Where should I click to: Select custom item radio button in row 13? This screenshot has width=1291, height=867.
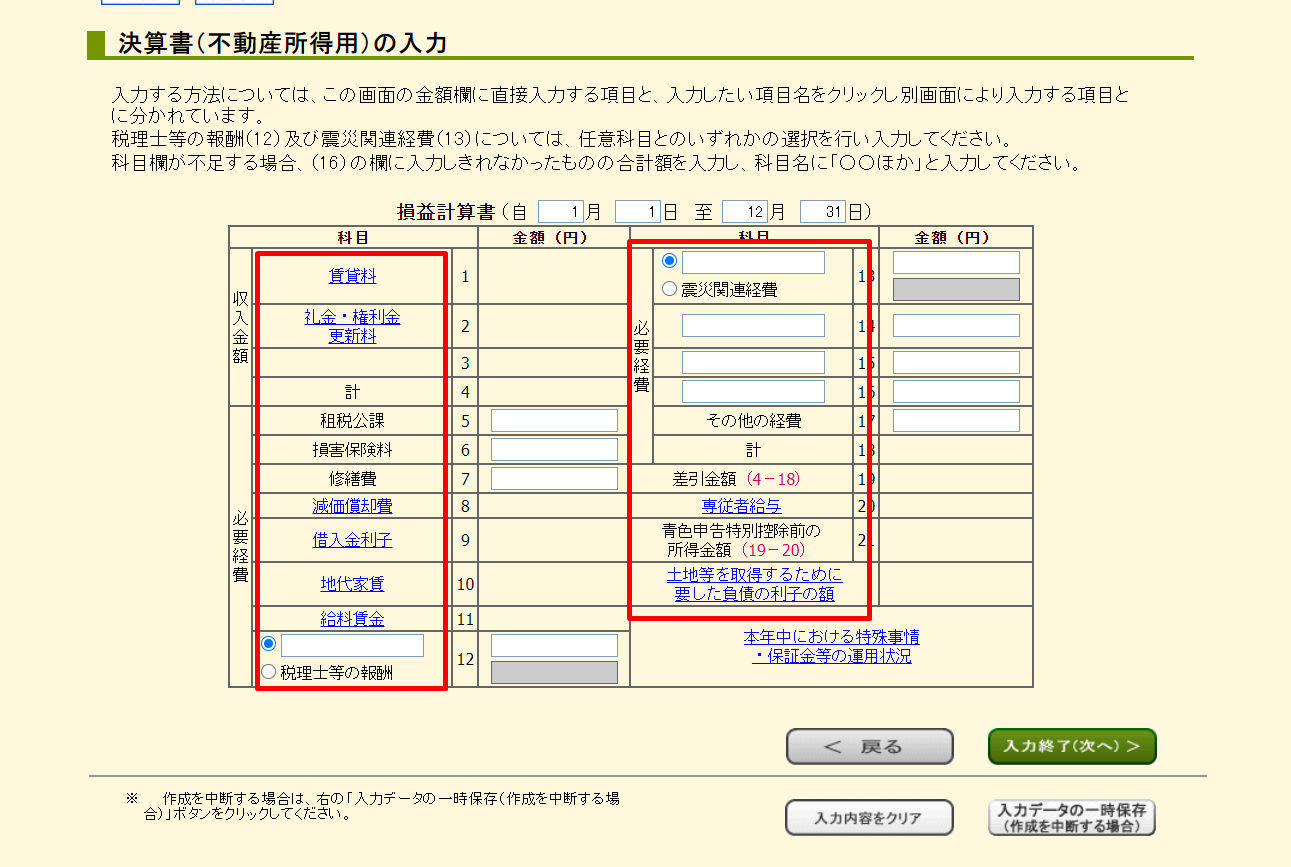click(x=669, y=262)
